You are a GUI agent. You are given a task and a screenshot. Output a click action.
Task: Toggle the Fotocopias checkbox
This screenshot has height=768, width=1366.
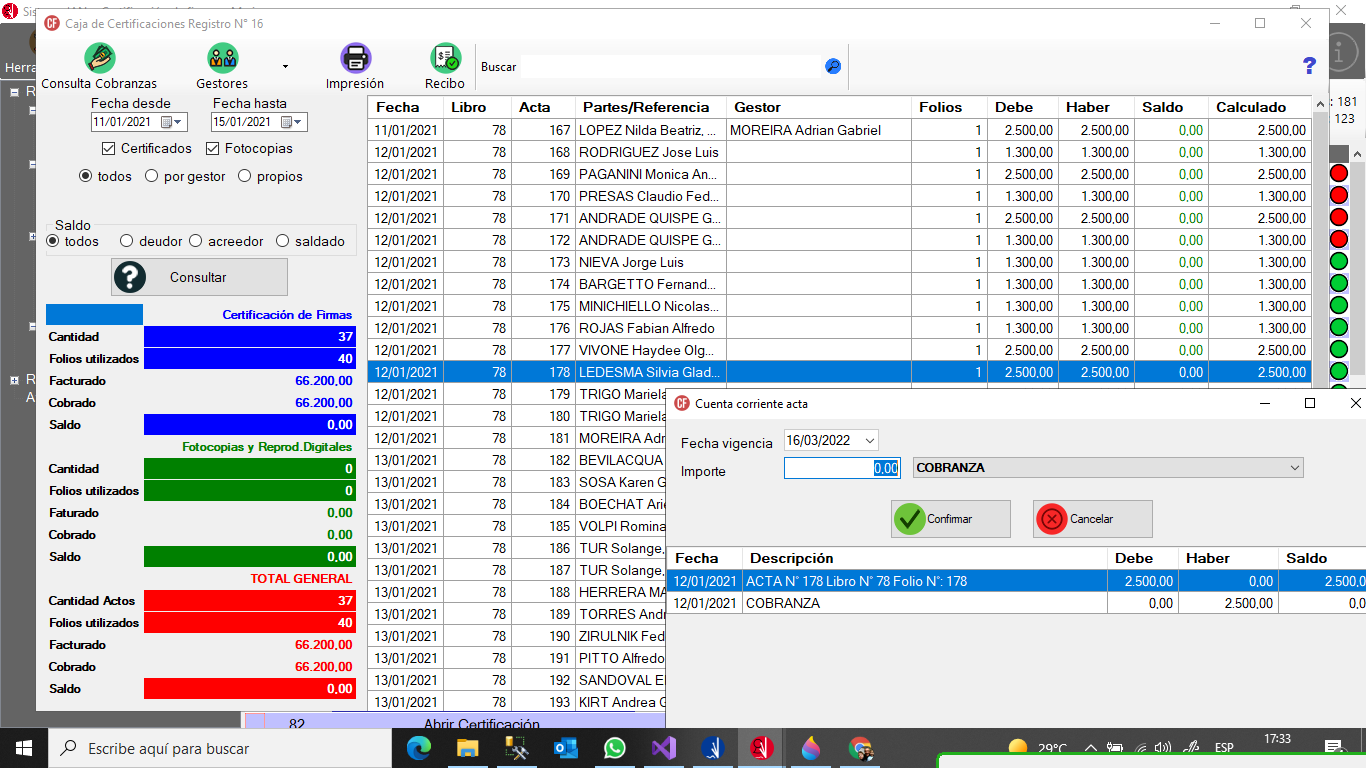213,149
